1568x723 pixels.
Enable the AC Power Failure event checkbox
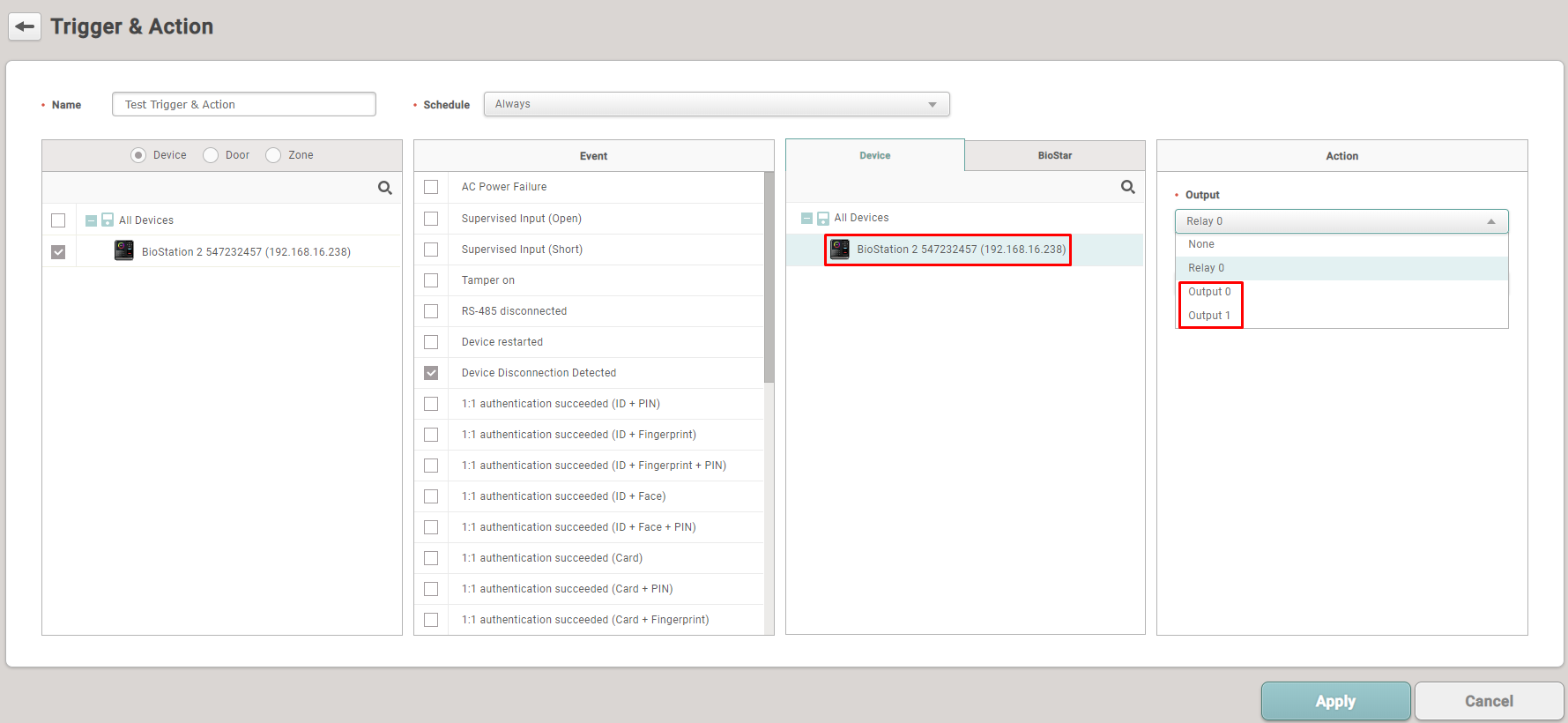pyautogui.click(x=431, y=187)
